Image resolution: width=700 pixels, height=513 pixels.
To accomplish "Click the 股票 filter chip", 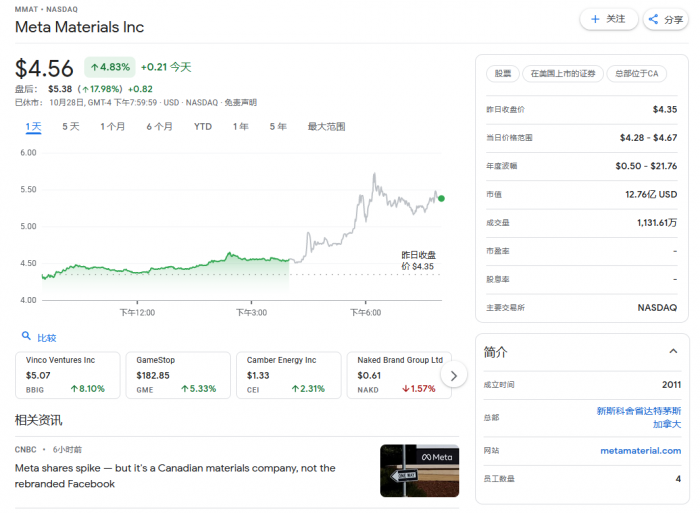I will click(502, 73).
